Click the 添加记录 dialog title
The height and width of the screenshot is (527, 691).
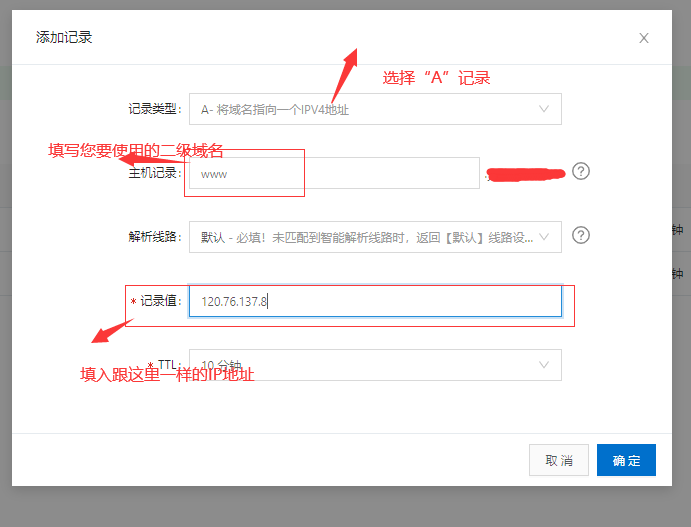(64, 37)
